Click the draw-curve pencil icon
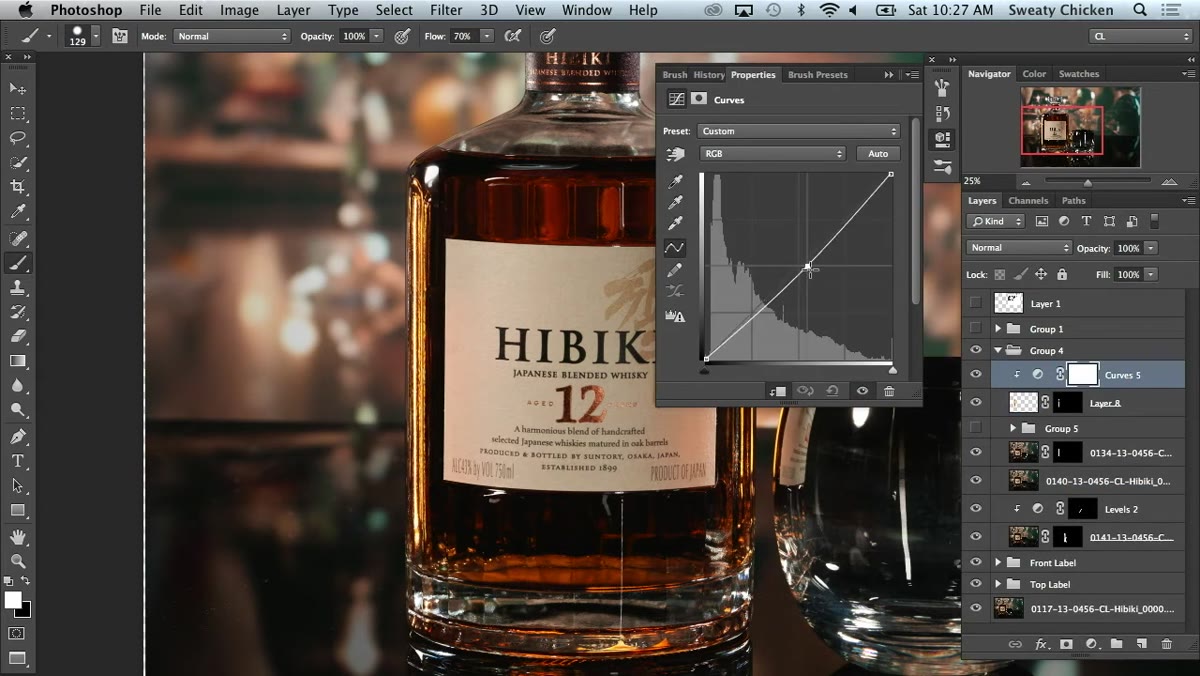 point(676,270)
